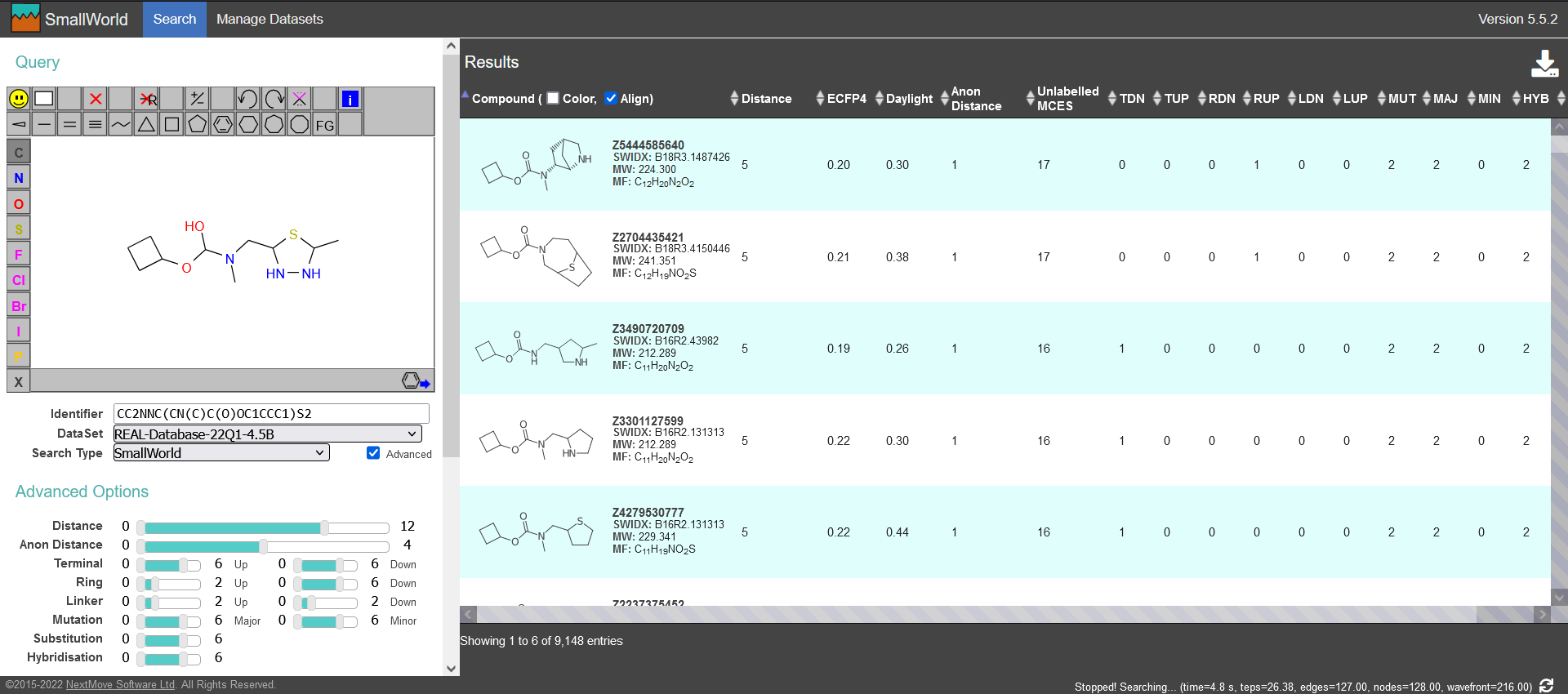The height and width of the screenshot is (694, 1568).
Task: Click the undo arrow in the editor toolbar
Action: click(x=247, y=99)
